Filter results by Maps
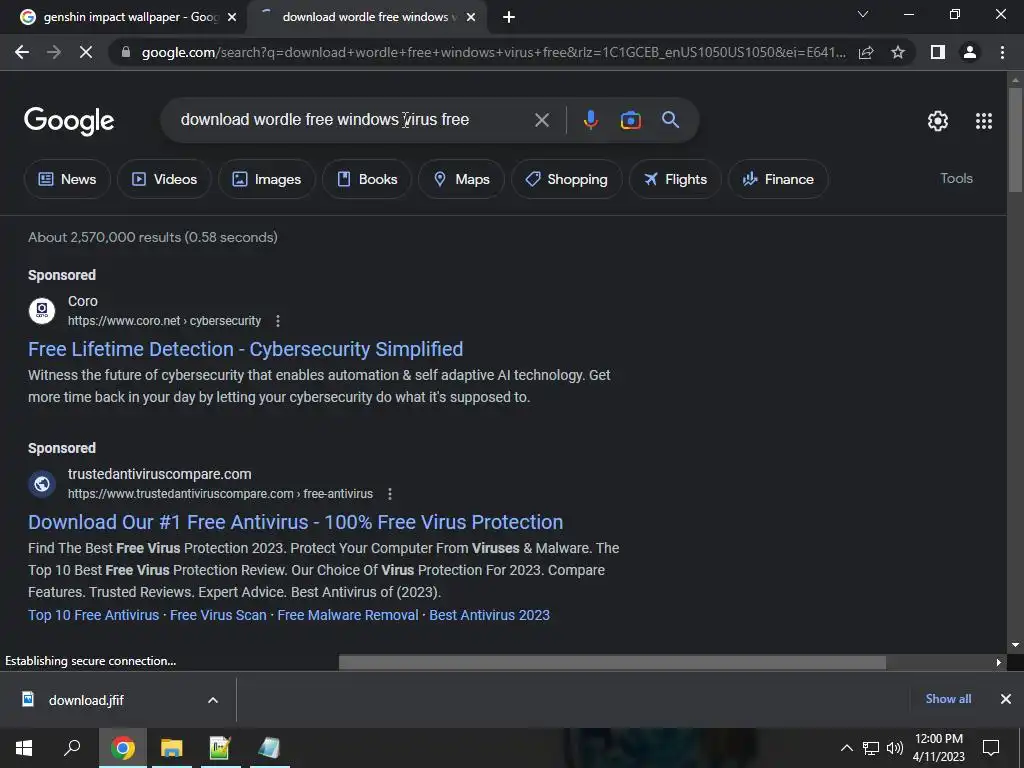Image resolution: width=1024 pixels, height=768 pixels. click(461, 179)
